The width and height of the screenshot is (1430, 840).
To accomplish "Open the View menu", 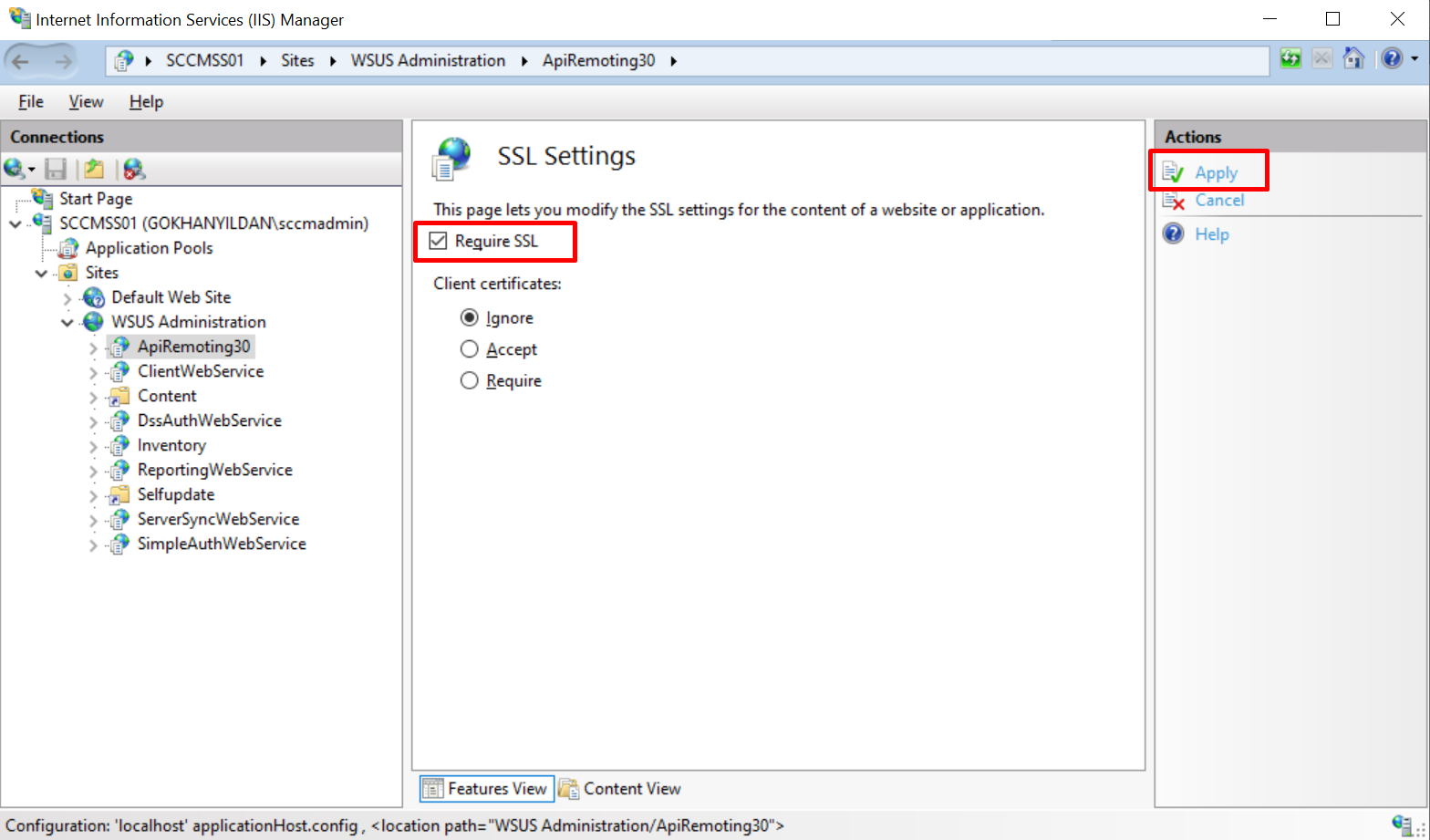I will point(86,101).
